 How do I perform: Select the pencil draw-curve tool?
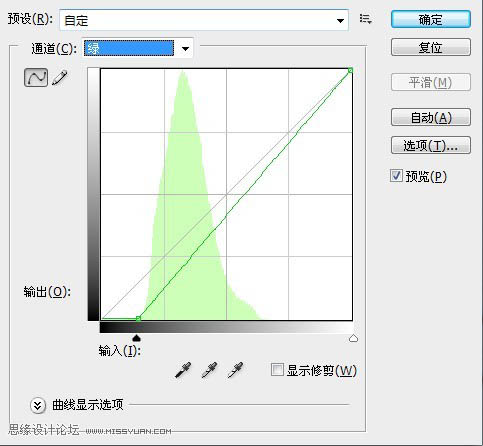pos(60,78)
